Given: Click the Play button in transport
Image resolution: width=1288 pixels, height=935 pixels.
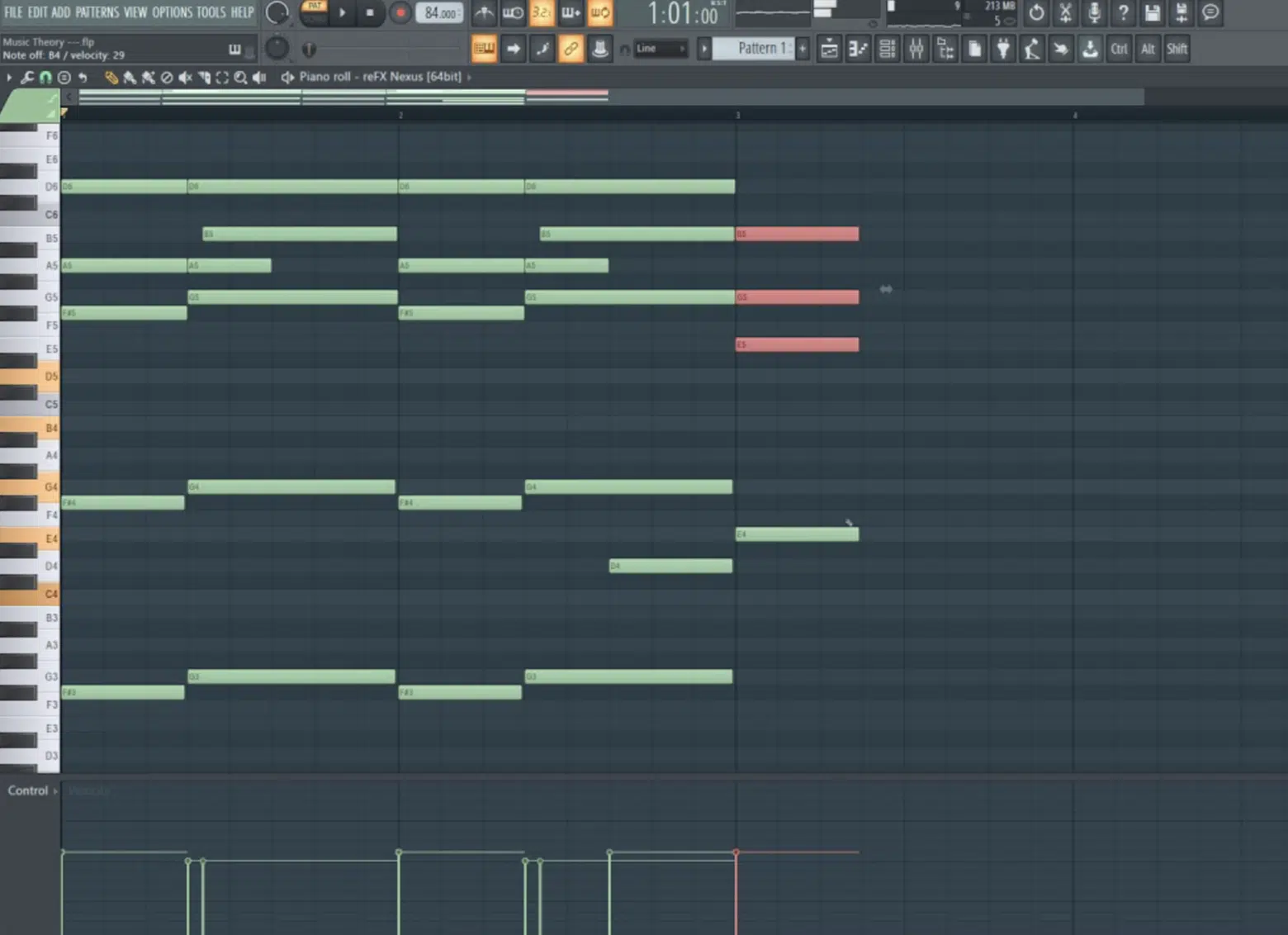Looking at the screenshot, I should (x=343, y=12).
